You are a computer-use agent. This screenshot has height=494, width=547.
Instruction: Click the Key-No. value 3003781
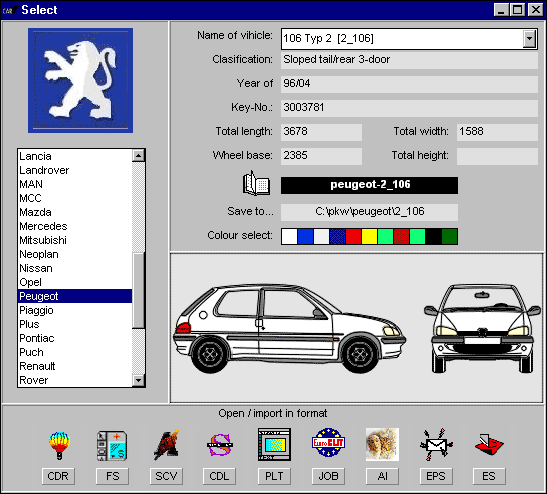(409, 107)
